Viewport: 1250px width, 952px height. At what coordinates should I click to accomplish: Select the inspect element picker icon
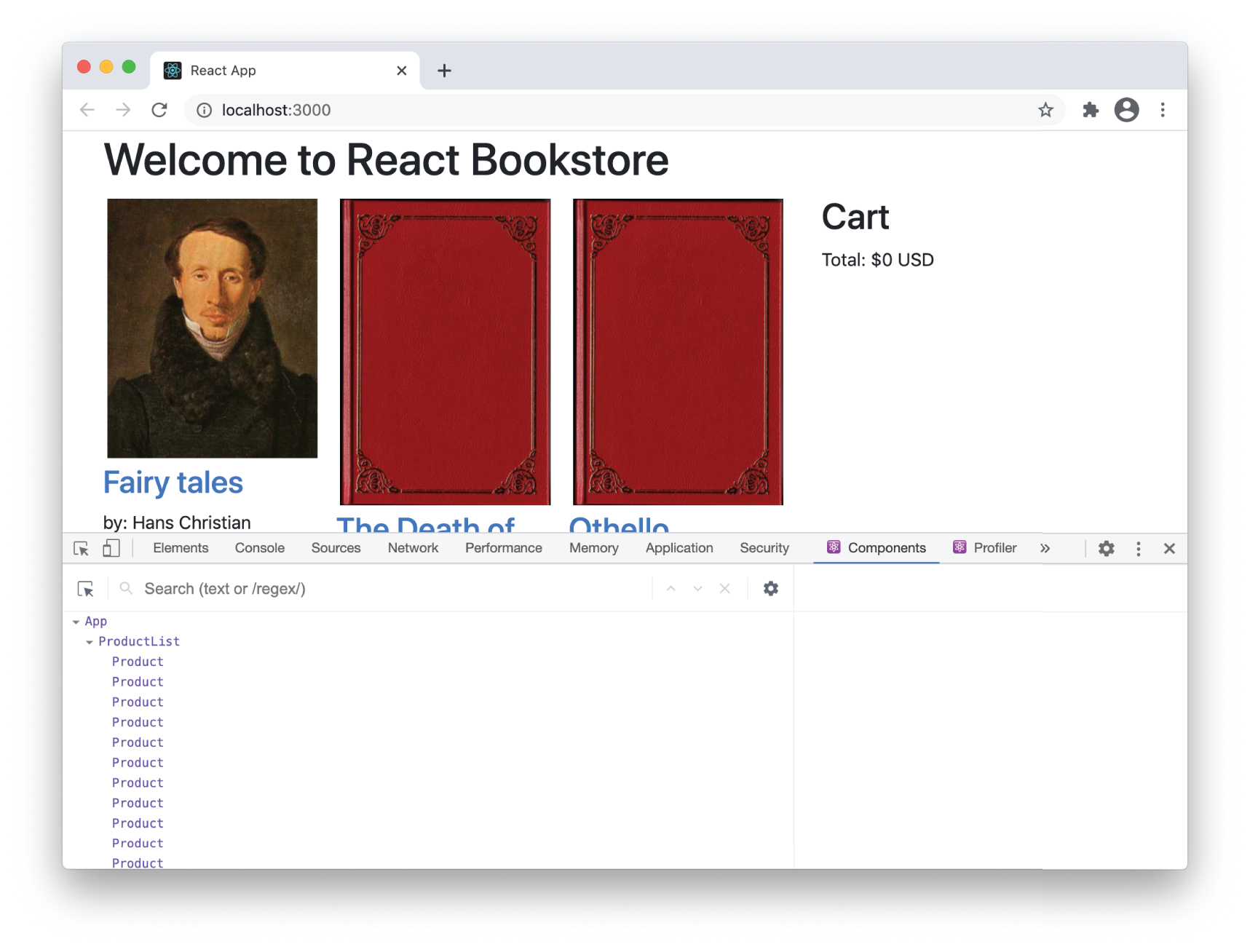(x=81, y=548)
